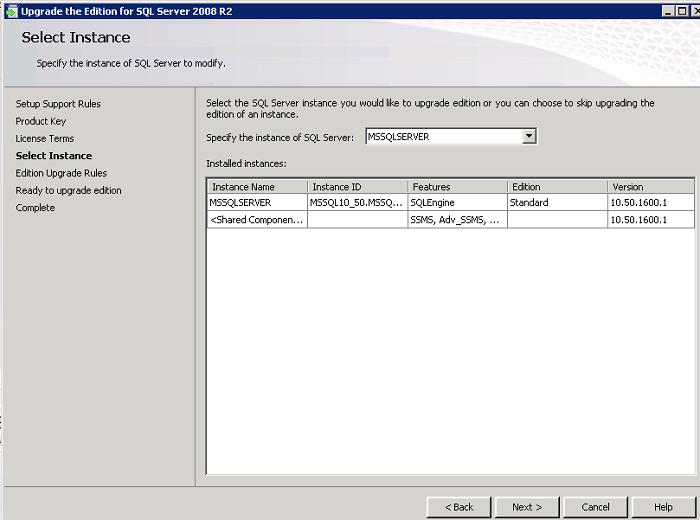This screenshot has width=700, height=520.
Task: Select Edition Upgrade Rules step
Action: tap(61, 173)
